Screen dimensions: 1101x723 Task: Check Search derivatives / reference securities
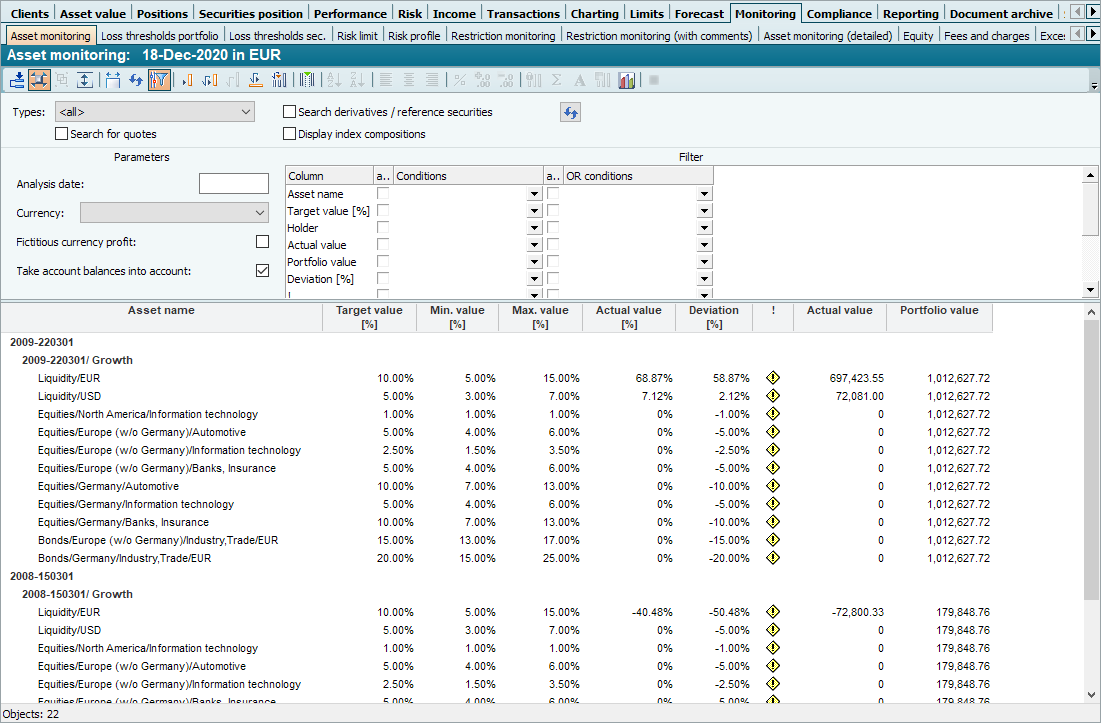click(290, 112)
